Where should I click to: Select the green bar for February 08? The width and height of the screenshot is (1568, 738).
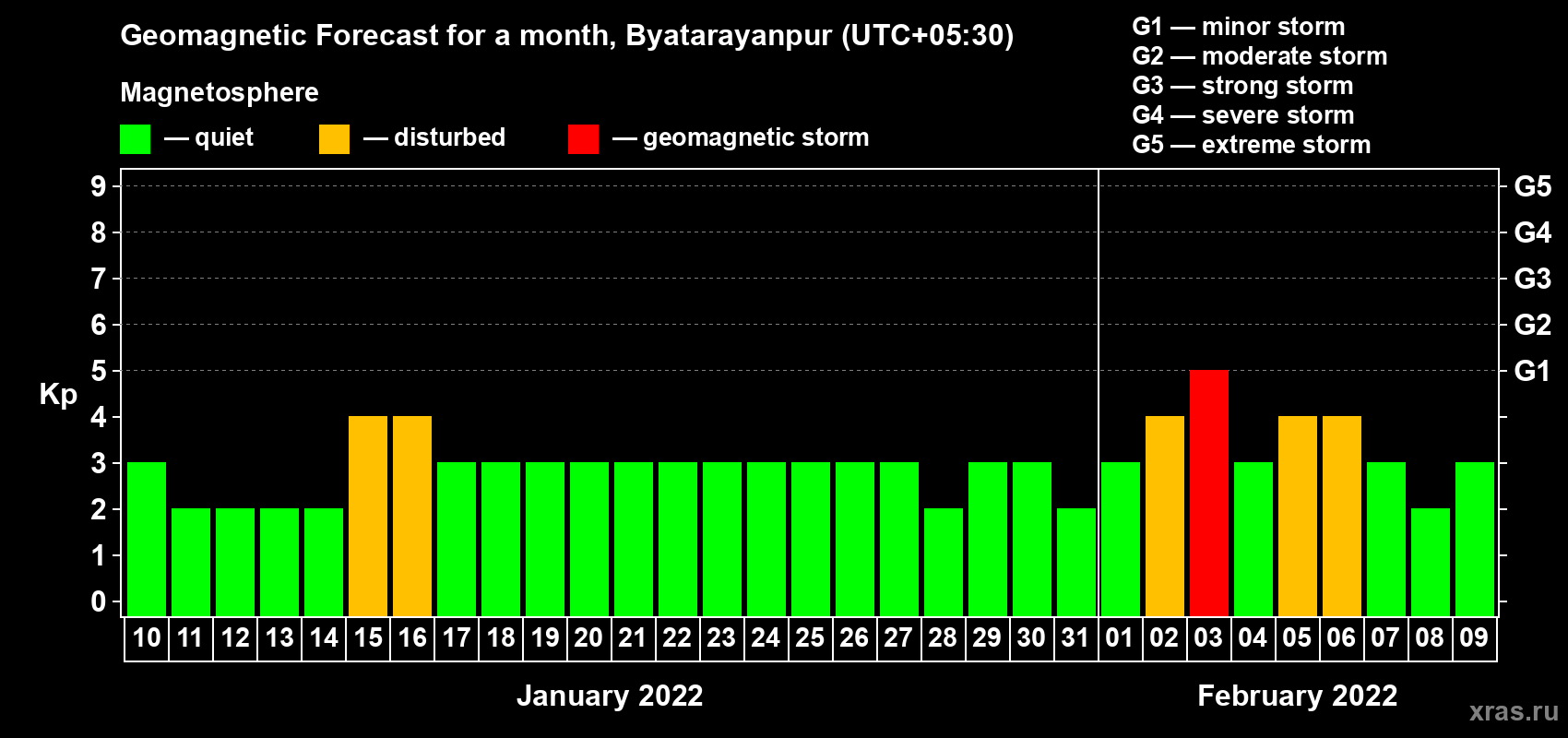point(1431,562)
